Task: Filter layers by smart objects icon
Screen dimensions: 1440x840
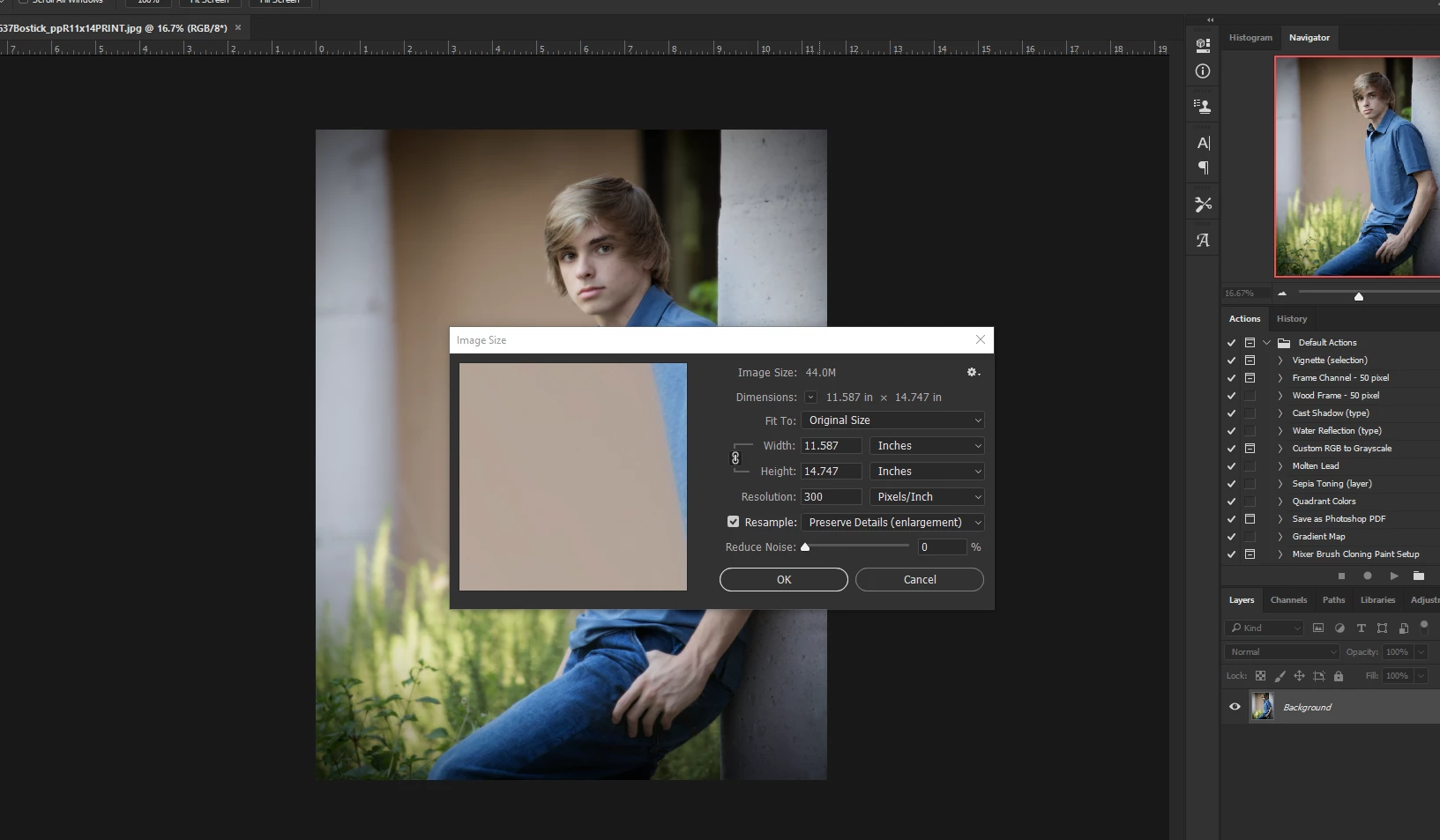Action: tap(1403, 628)
